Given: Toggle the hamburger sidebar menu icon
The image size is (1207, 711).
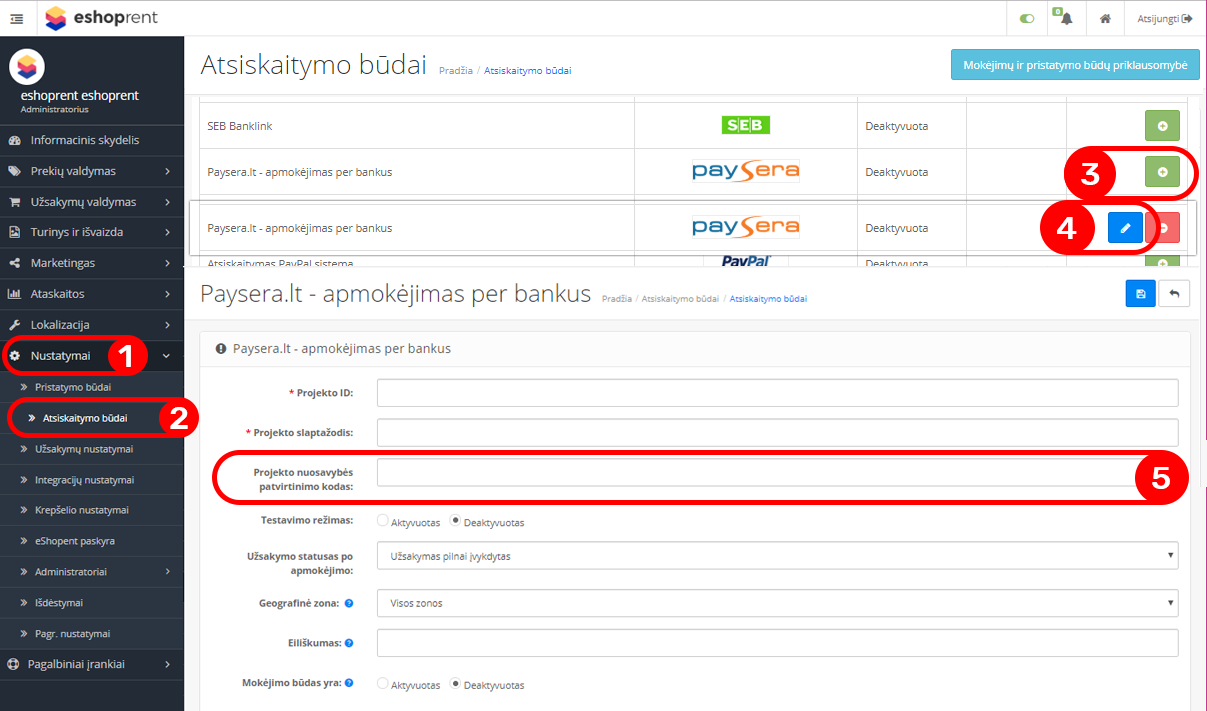Looking at the screenshot, I should coord(17,19).
